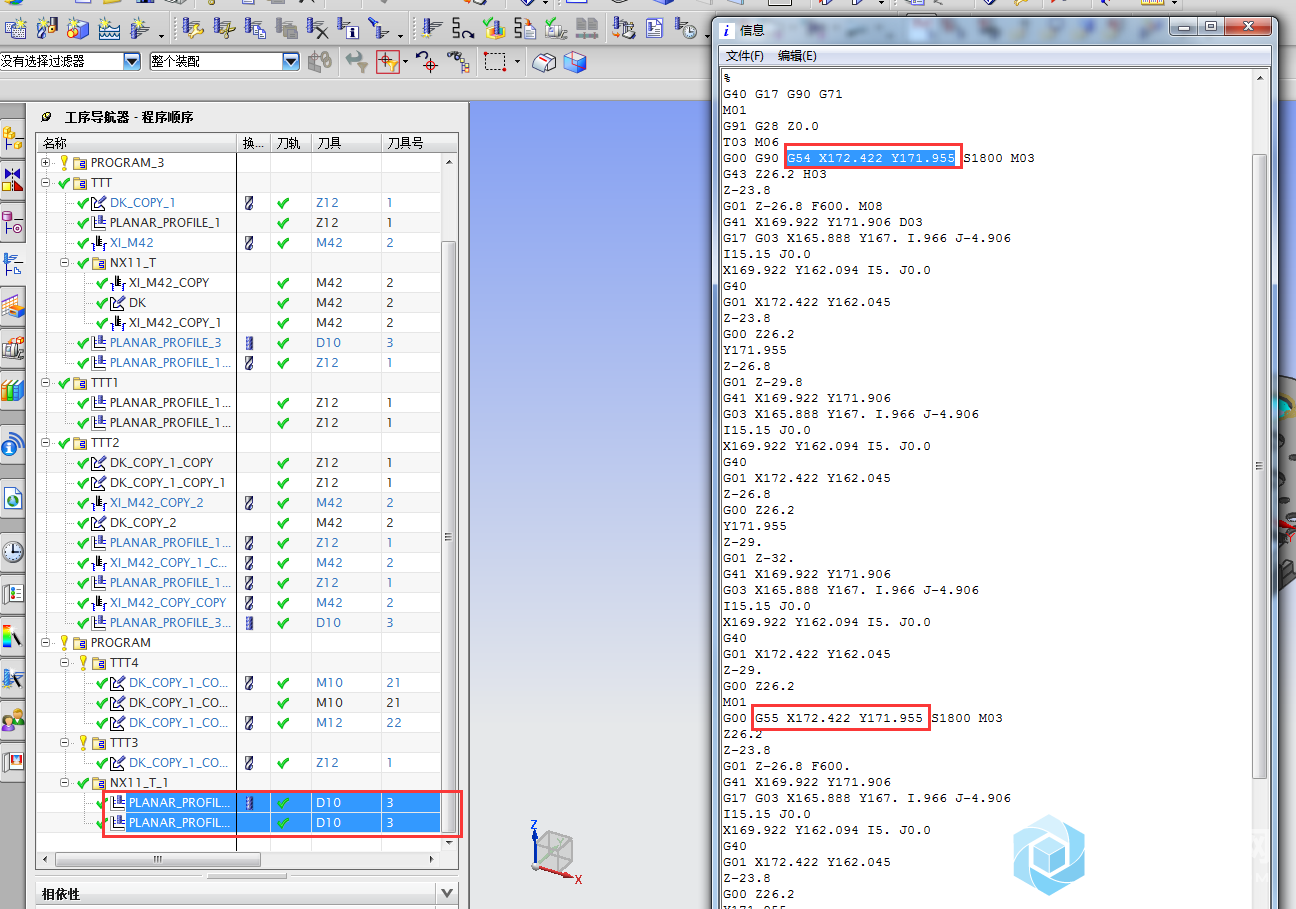Click the Tool Path column header
1296x909 pixels.
289,143
